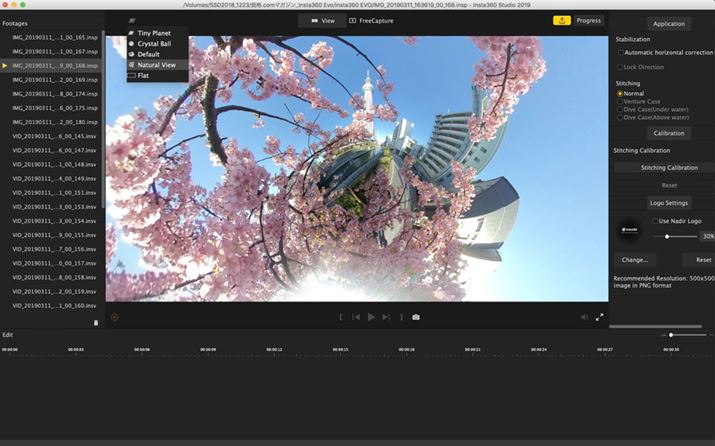Adjust the nadir logo size slider
715x446 pixels.
[667, 237]
